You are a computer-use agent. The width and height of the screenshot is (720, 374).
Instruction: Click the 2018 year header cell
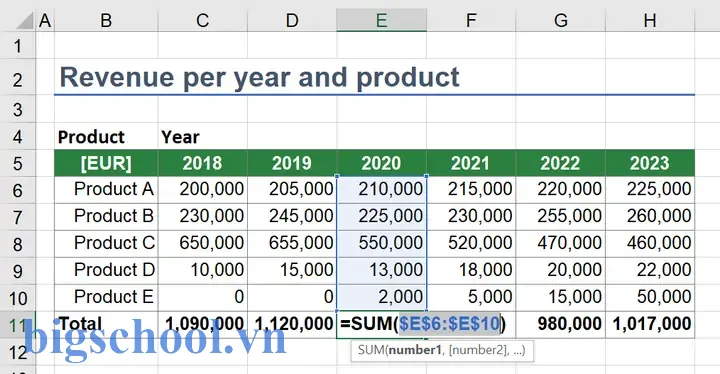pos(202,163)
